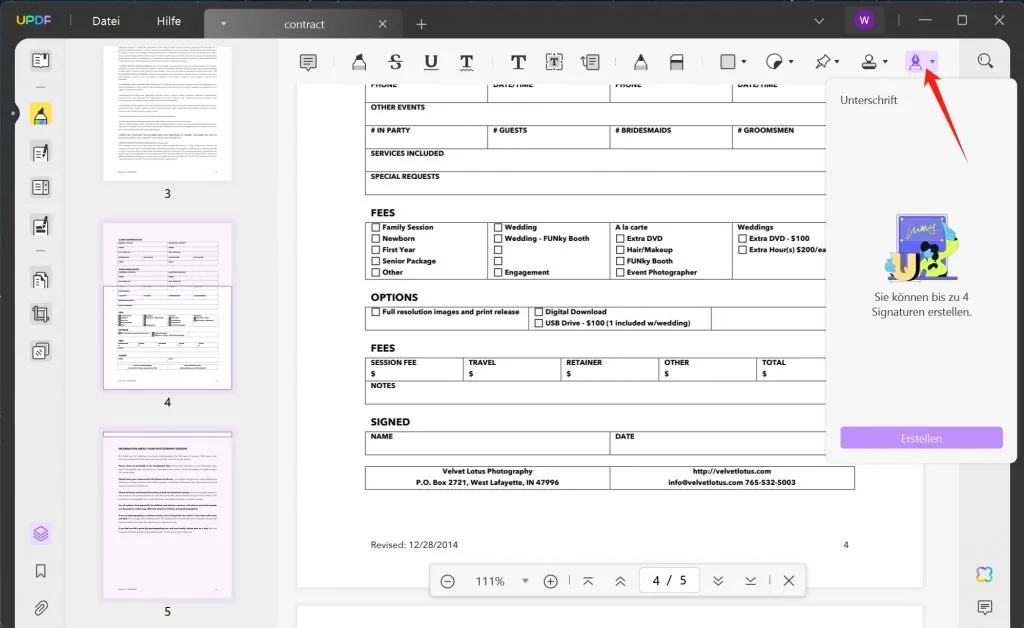Select the highlighter tool in toolbar
Image resolution: width=1024 pixels, height=628 pixels.
[359, 62]
